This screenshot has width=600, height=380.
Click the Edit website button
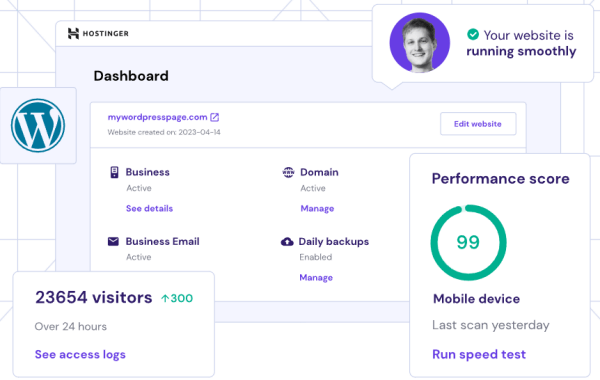pyautogui.click(x=478, y=124)
